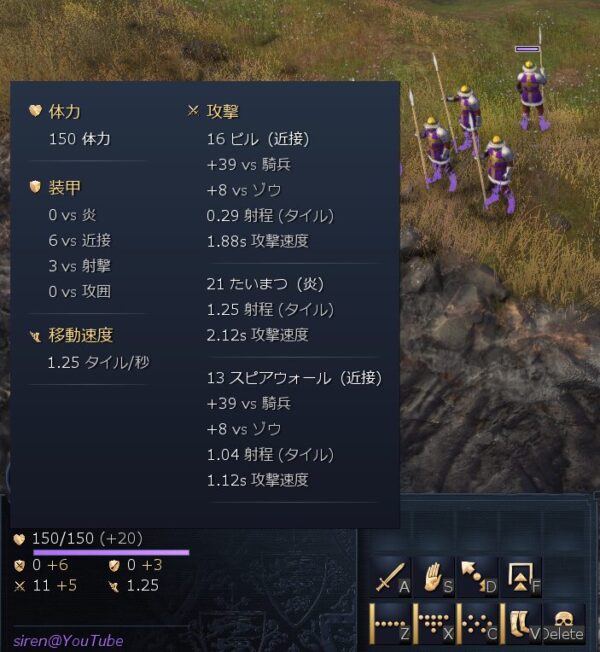Screen dimensions: 600x652
Task: Click the stop hand command icon
Action: [434, 577]
